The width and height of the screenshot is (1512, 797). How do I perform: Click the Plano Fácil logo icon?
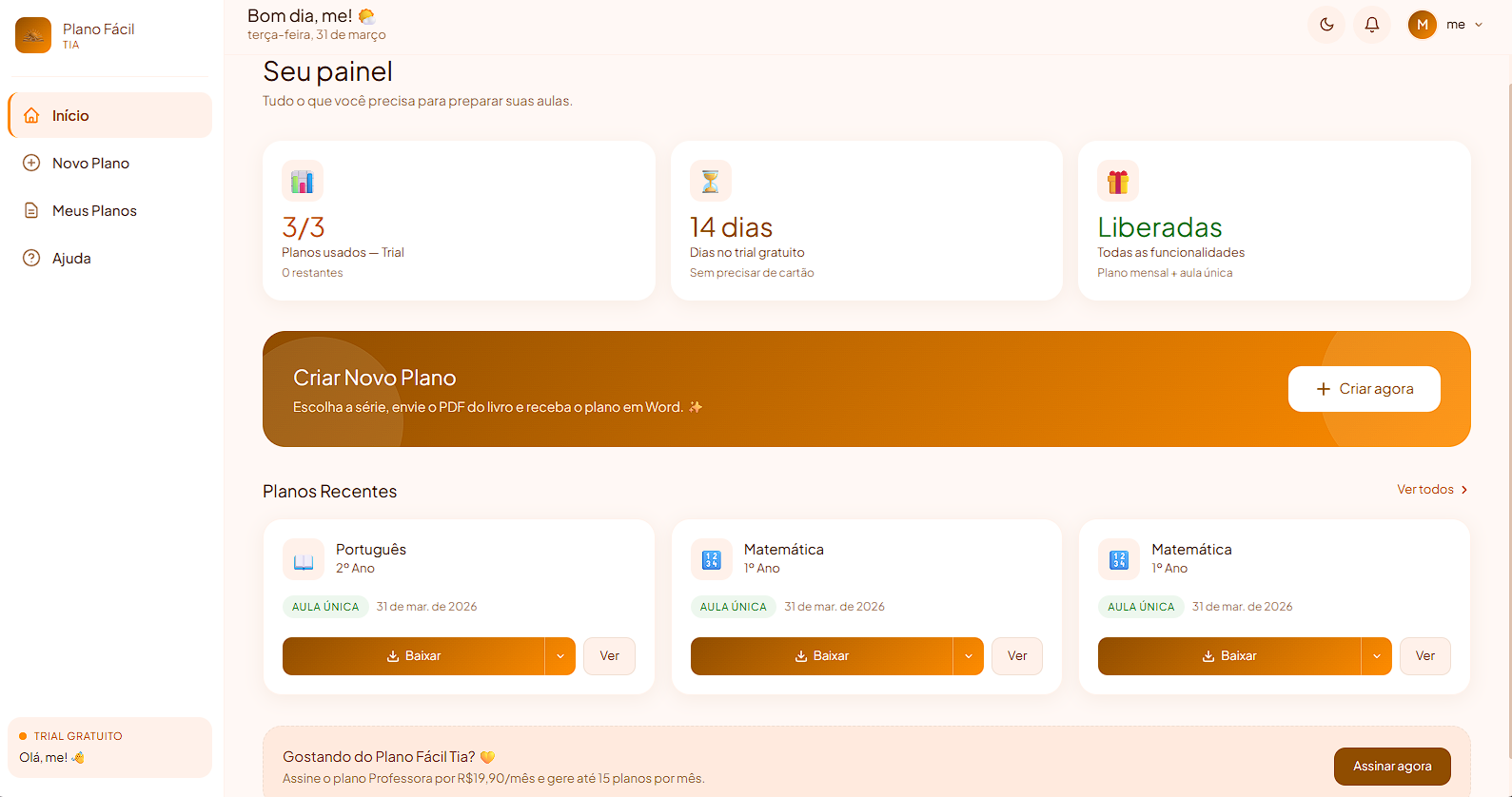(33, 35)
